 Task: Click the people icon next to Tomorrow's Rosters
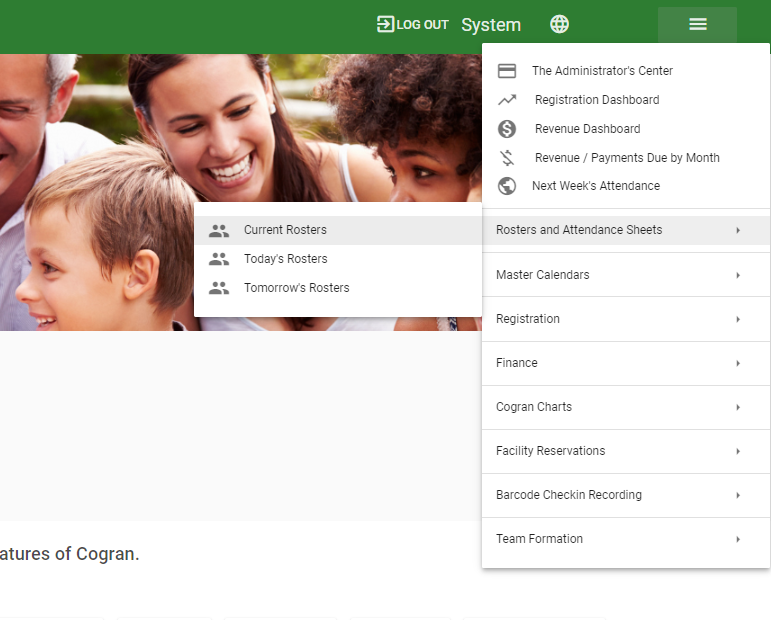(x=219, y=288)
